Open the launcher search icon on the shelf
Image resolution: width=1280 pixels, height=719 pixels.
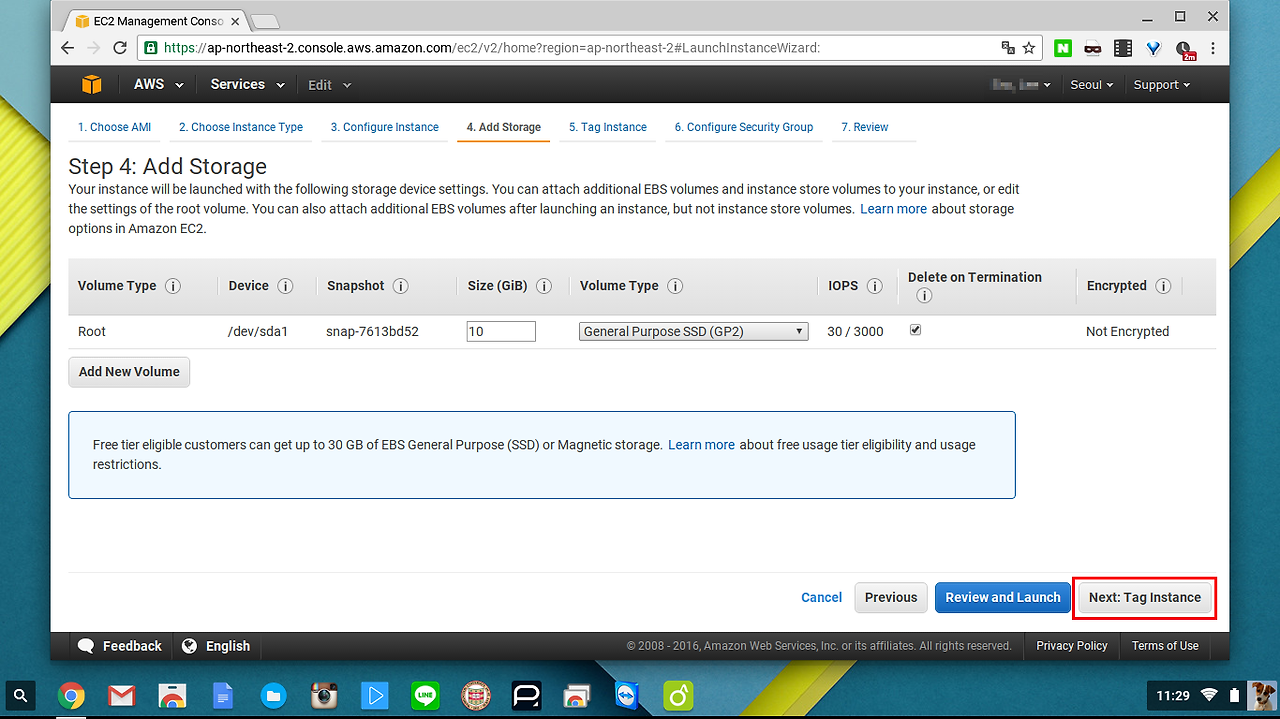click(21, 695)
